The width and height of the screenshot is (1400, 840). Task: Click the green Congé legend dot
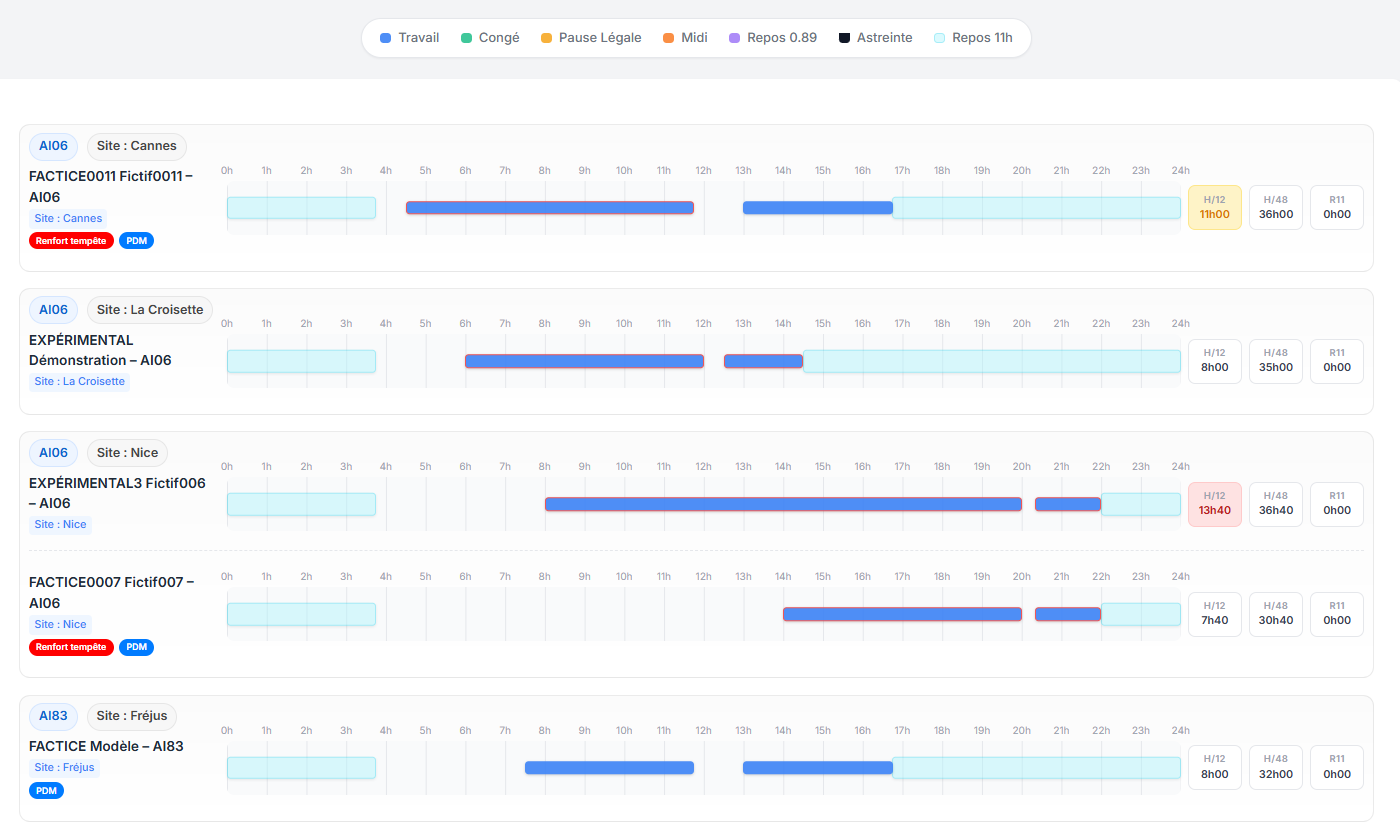click(466, 38)
